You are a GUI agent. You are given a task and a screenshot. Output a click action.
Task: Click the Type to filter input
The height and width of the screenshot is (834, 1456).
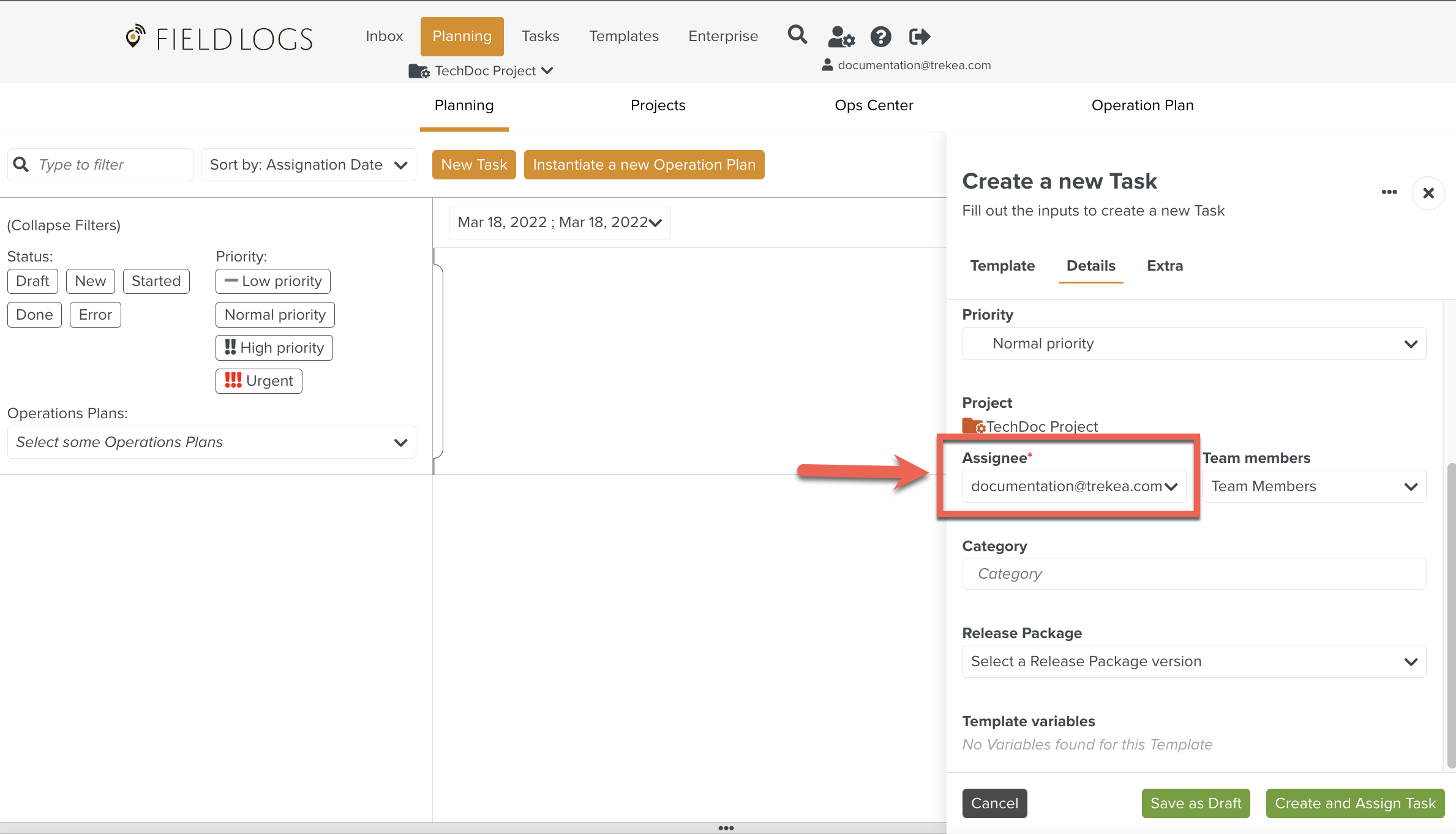100,165
